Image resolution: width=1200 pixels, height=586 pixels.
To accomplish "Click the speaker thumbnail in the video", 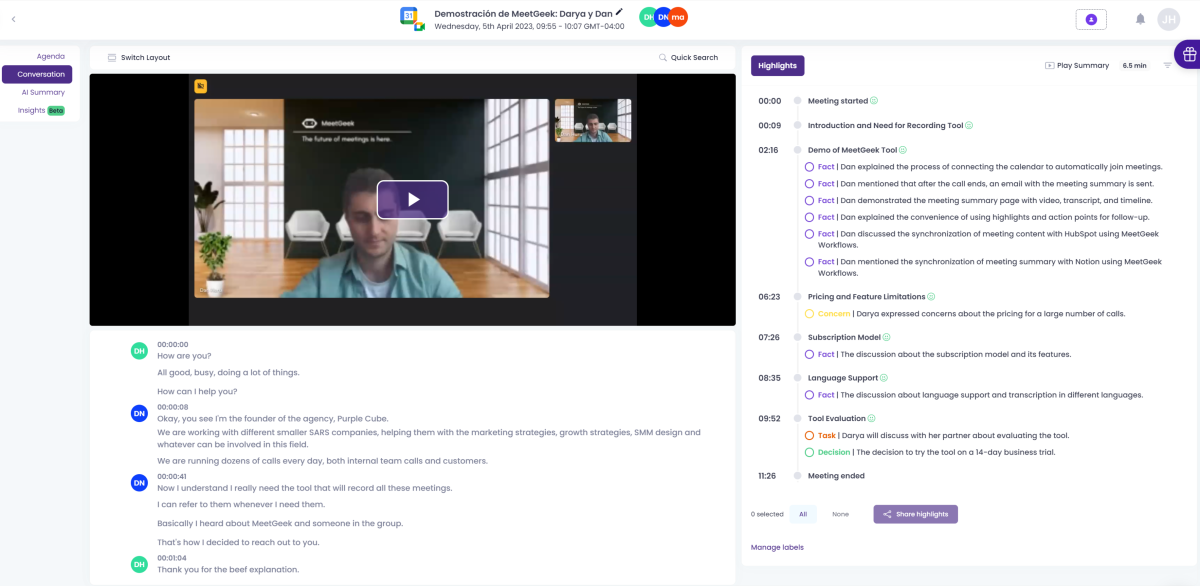I will tap(593, 120).
